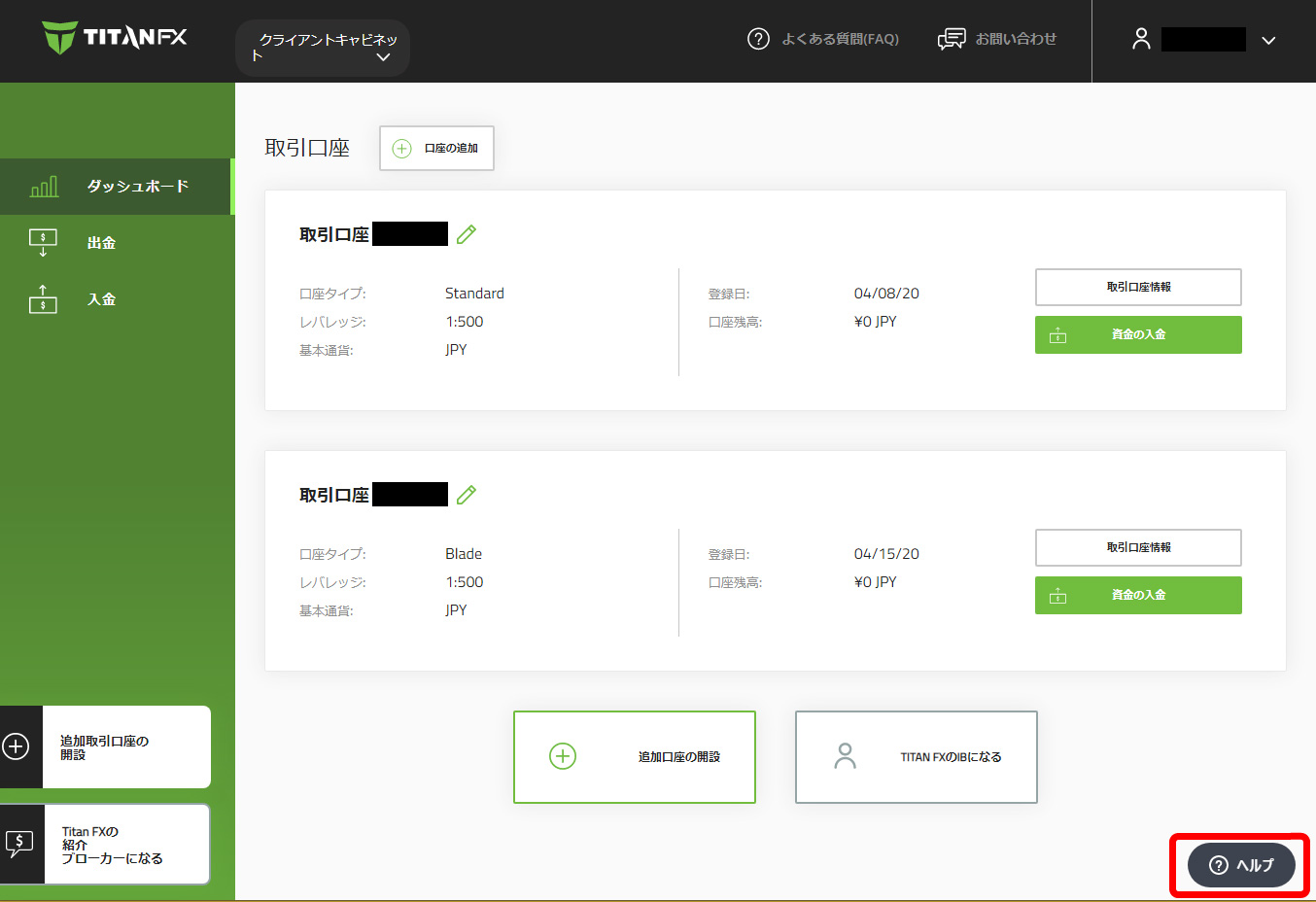Edit the Blade account name pencil icon

tap(467, 495)
